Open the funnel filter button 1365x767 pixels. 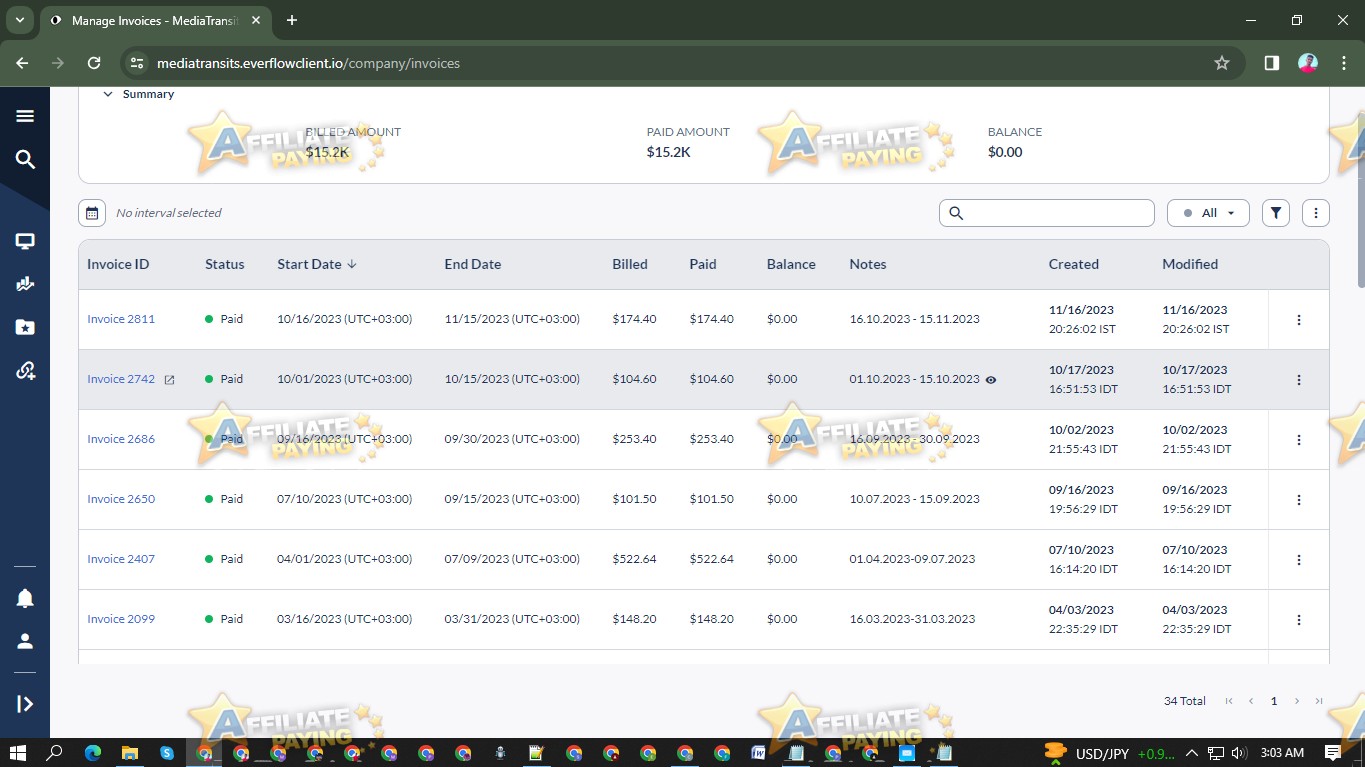1276,212
